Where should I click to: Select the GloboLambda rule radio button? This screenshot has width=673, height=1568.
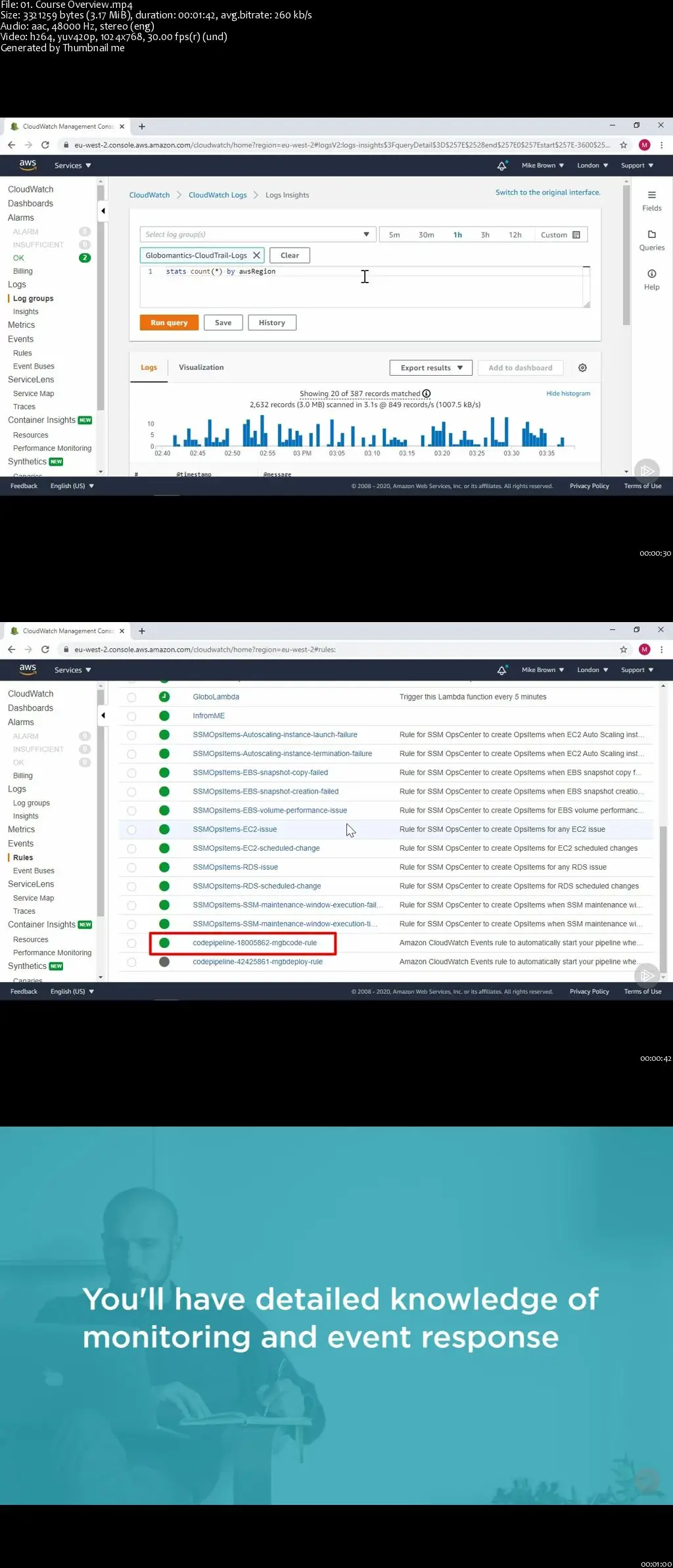(x=131, y=698)
